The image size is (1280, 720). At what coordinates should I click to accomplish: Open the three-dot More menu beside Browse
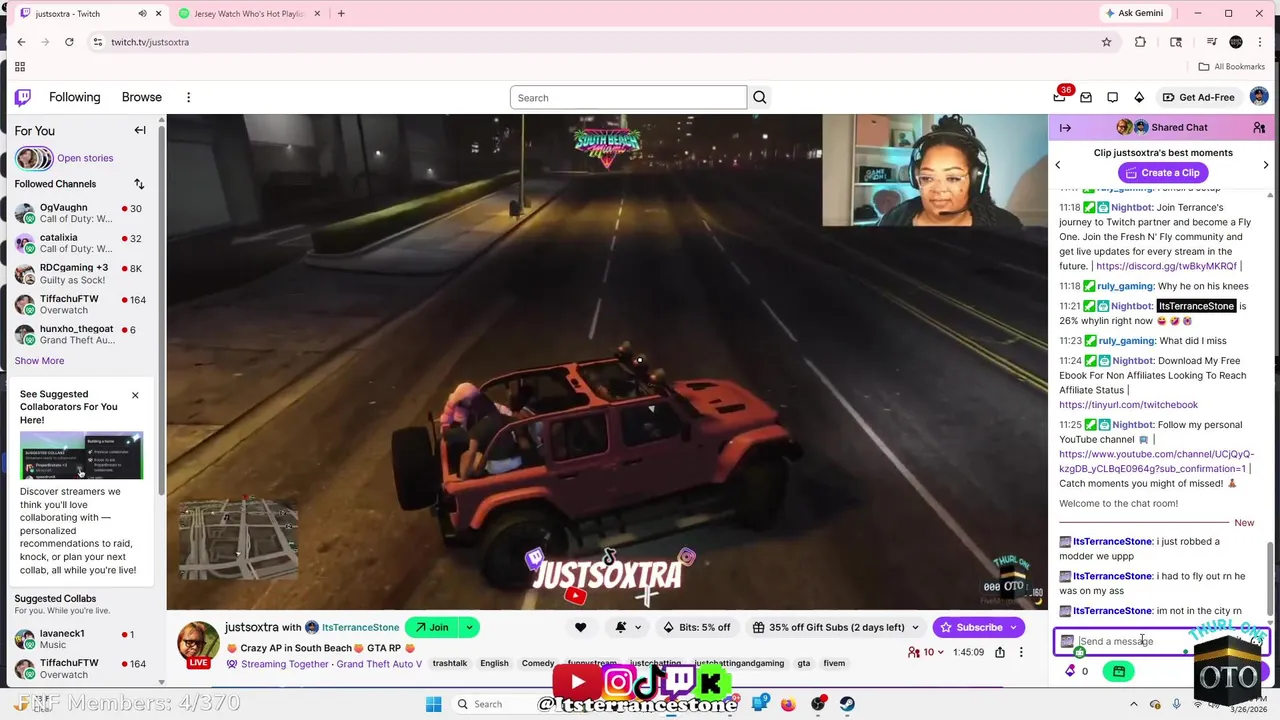pyautogui.click(x=188, y=97)
